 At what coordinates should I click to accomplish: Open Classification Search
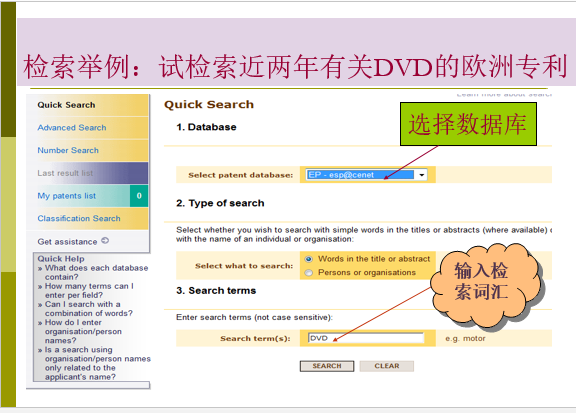pos(79,219)
